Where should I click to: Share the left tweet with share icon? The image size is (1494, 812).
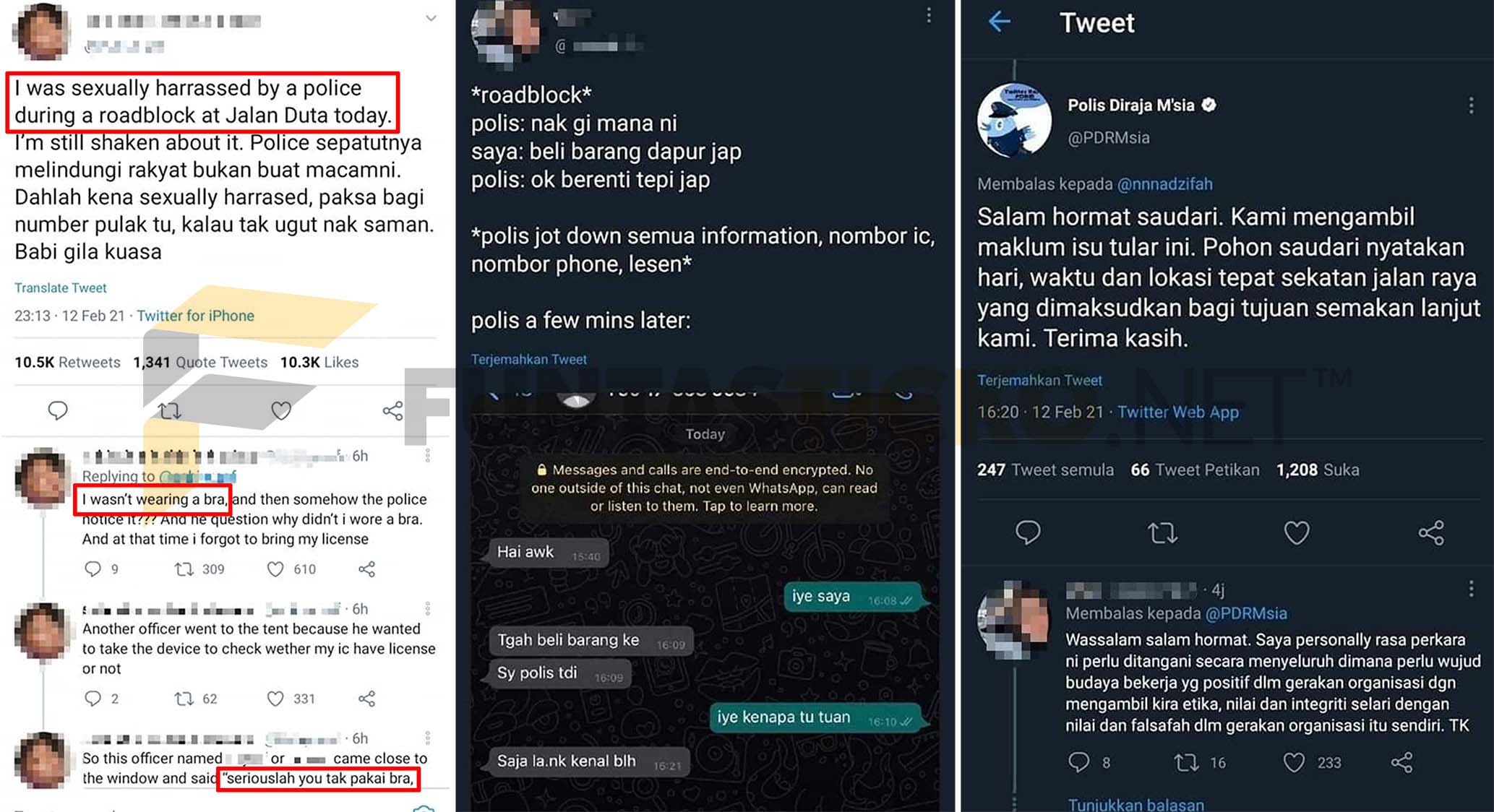point(392,411)
